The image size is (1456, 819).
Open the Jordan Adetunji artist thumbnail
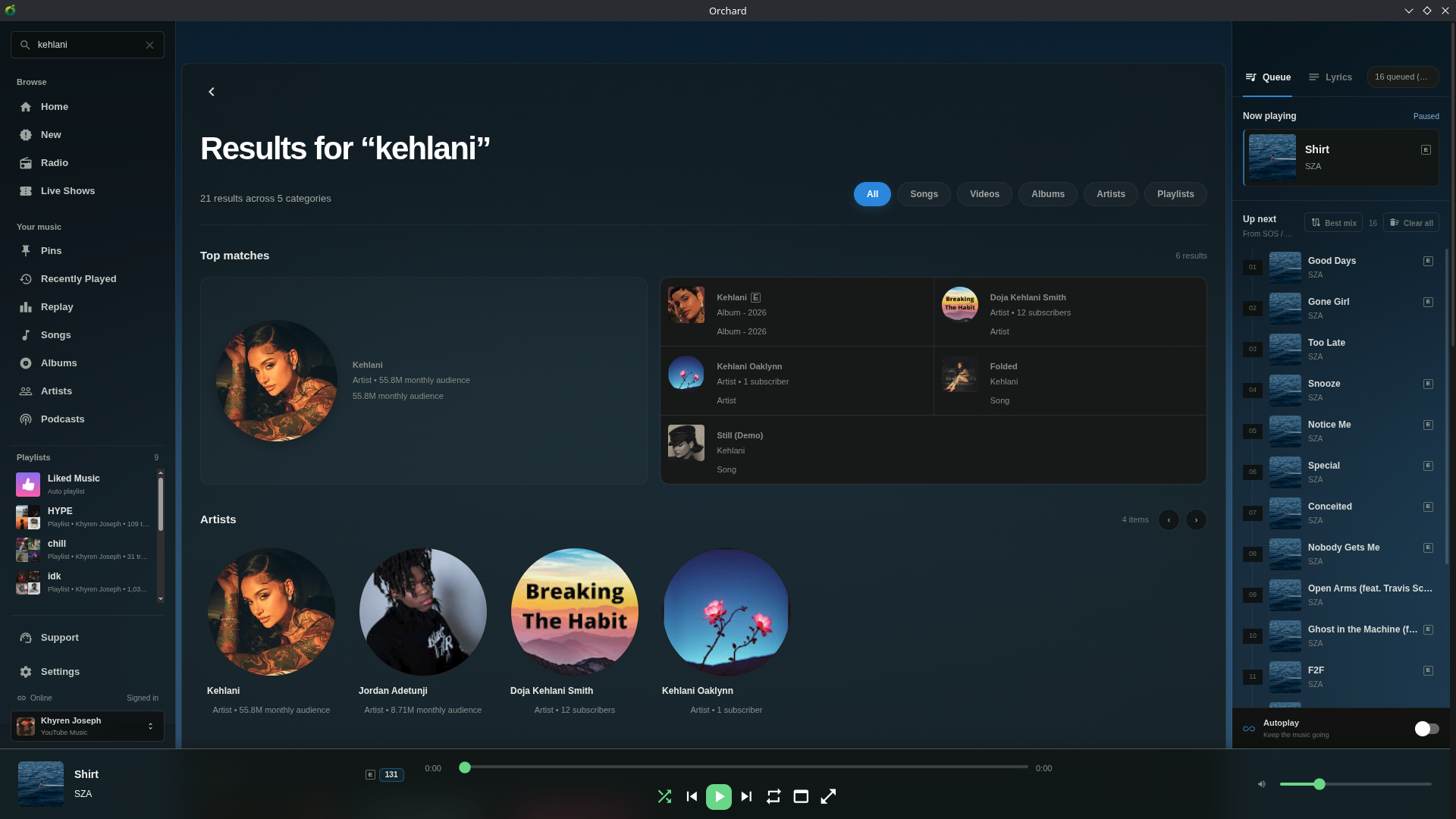coord(422,612)
